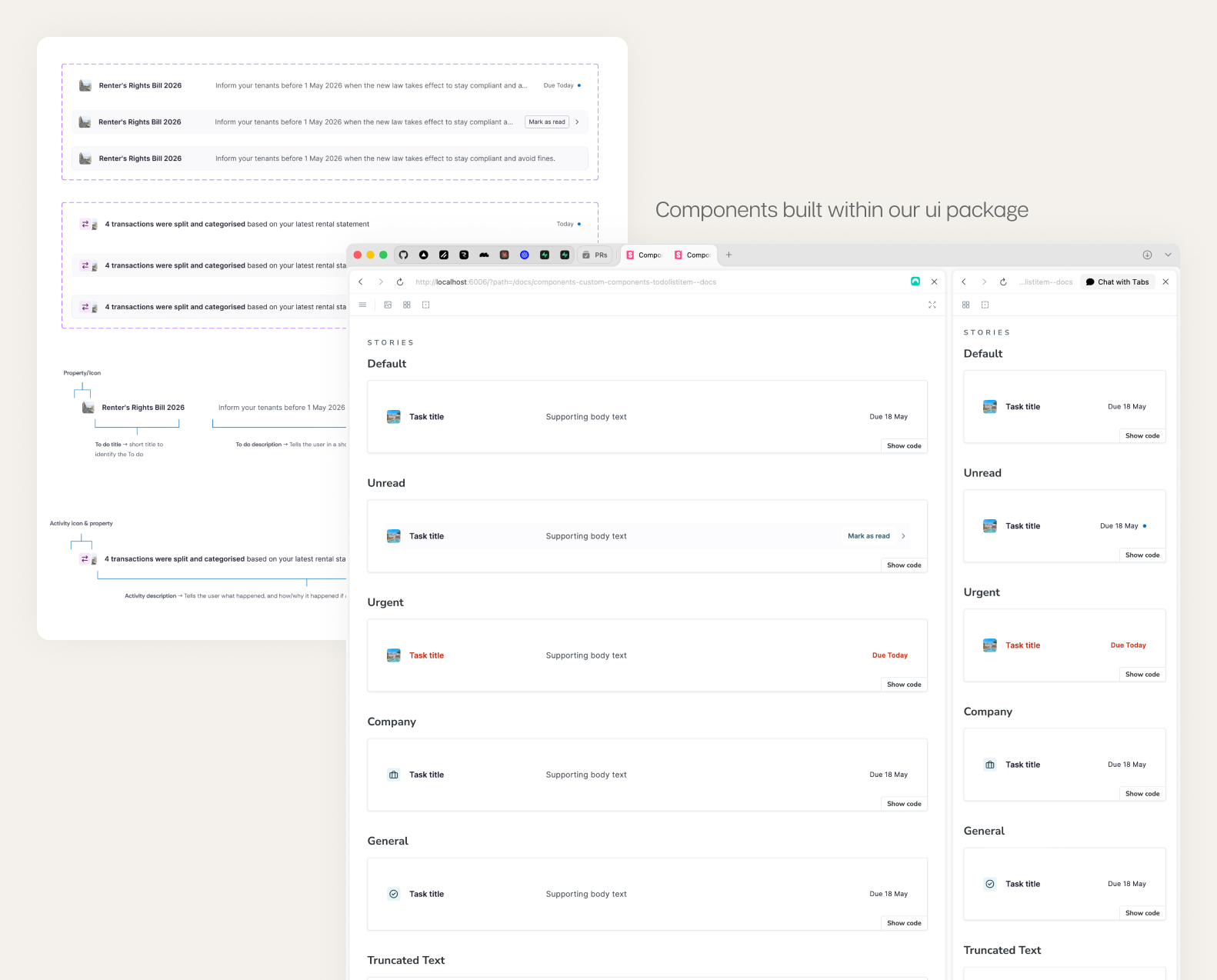Go back in the left browser pane

361,282
